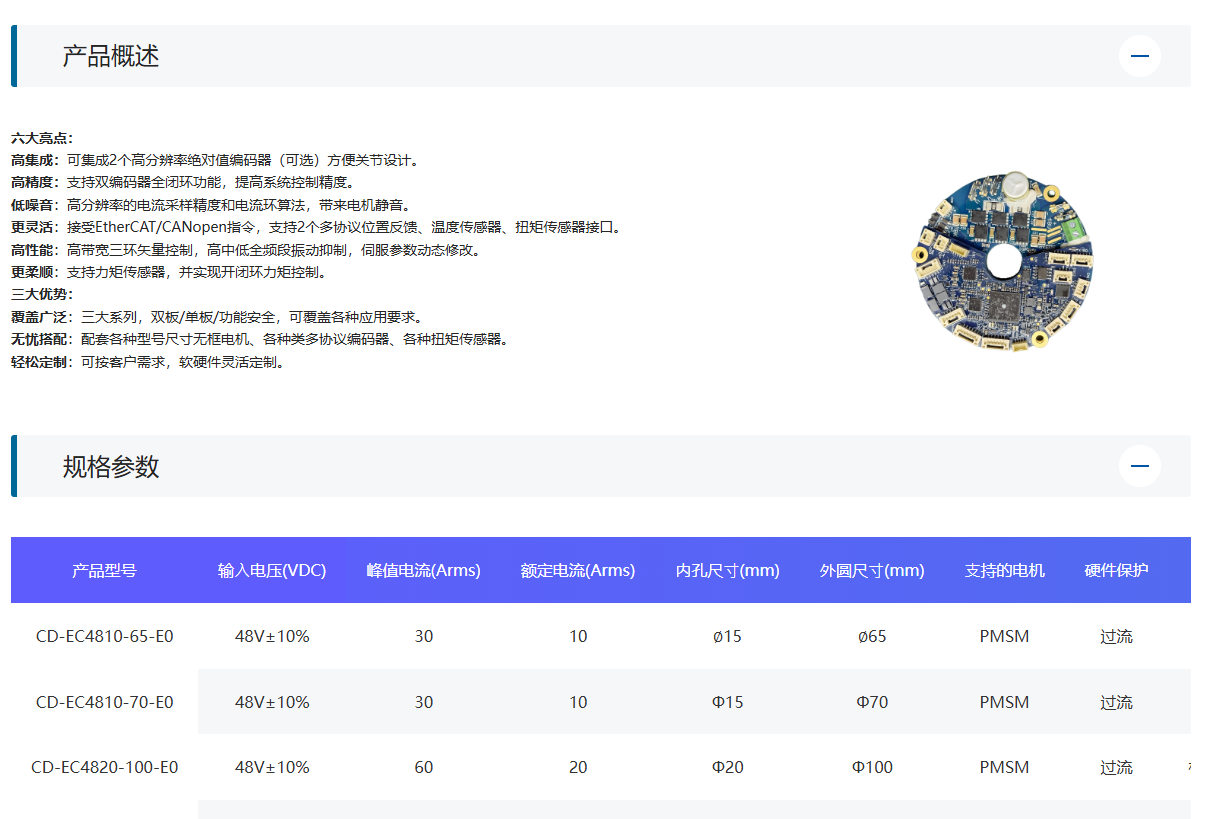Click the 外圆尺寸(mm) column header

click(872, 570)
